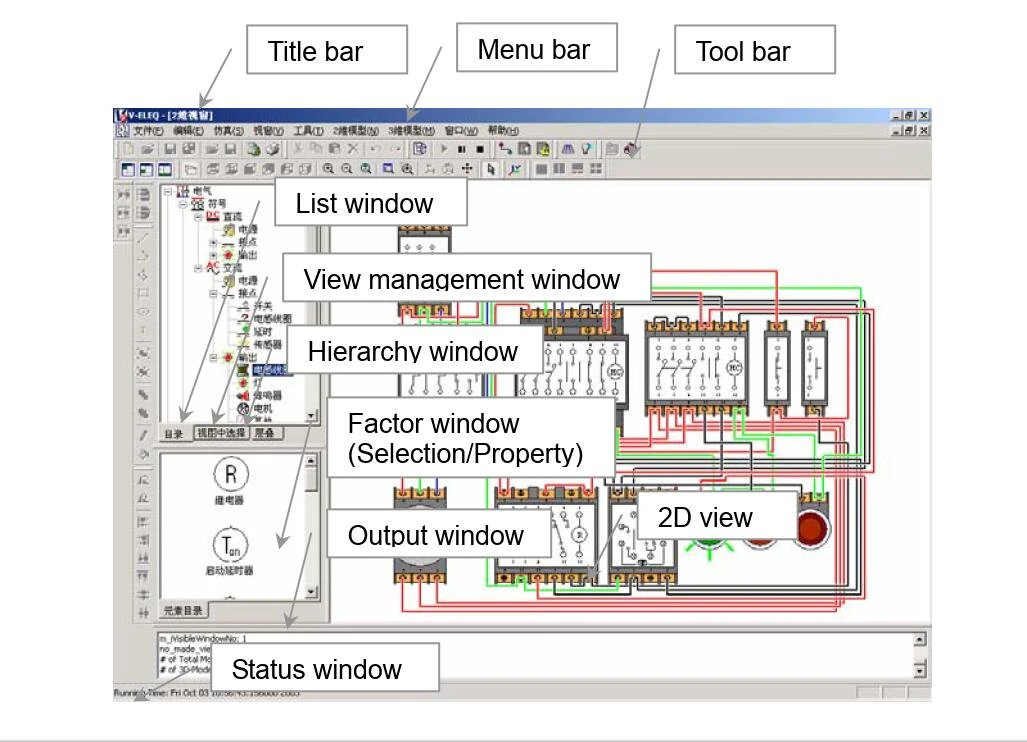
Task: Stop the simulation using the stop icon
Action: click(482, 149)
